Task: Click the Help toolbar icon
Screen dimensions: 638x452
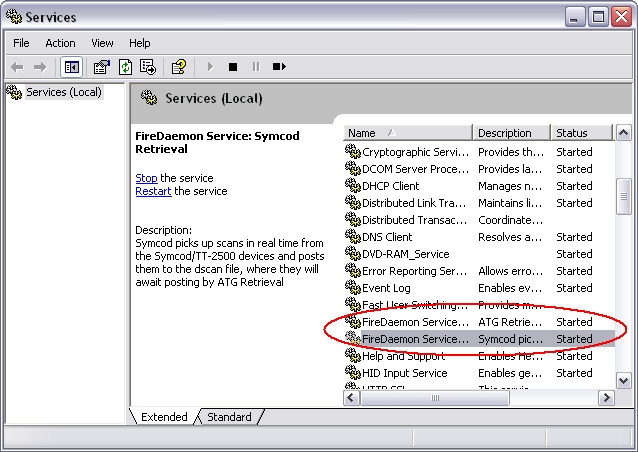Action: tap(179, 67)
